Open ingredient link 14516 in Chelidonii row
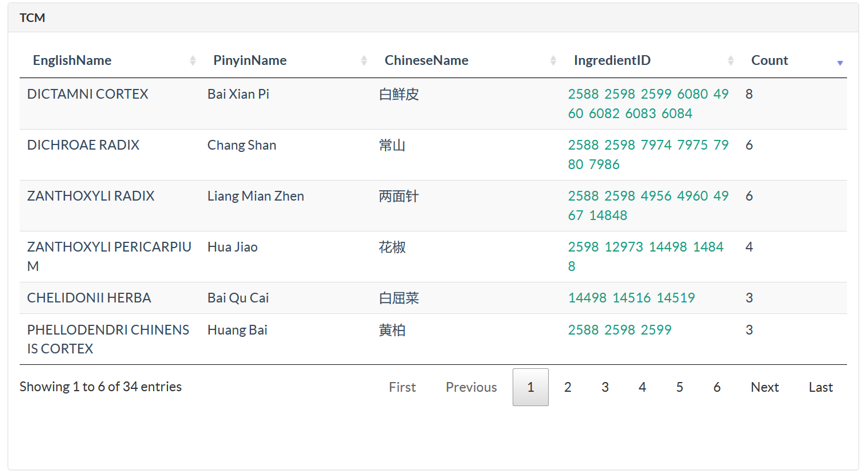The height and width of the screenshot is (474, 864). click(x=631, y=298)
